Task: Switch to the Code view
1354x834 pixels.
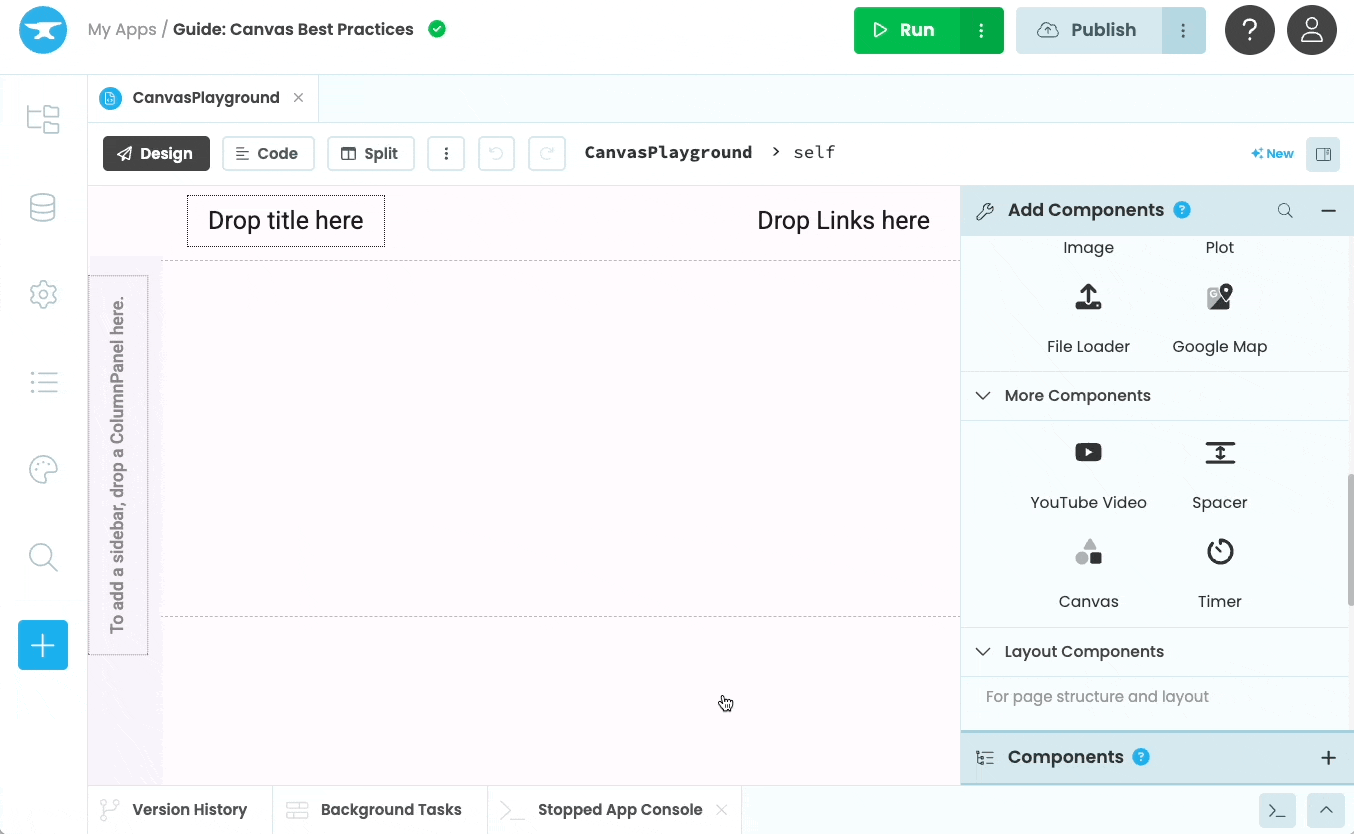Action: pos(268,153)
